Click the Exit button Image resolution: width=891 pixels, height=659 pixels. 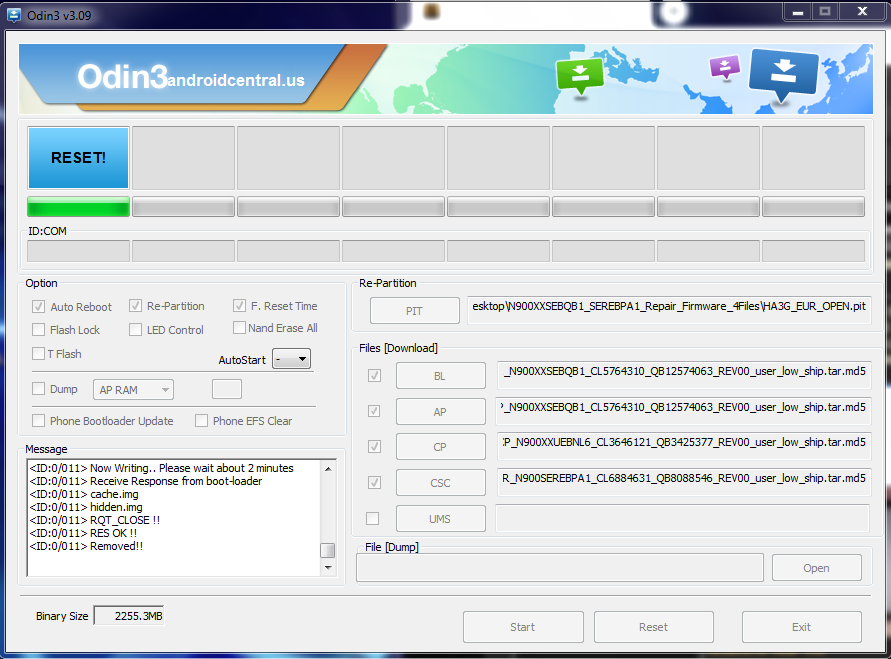click(x=802, y=627)
